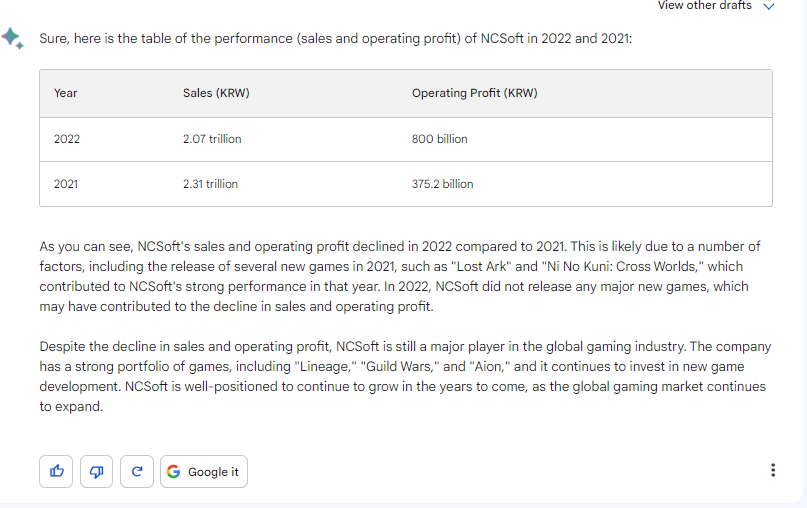
Task: Click the 2021 year table cell
Action: (x=66, y=184)
